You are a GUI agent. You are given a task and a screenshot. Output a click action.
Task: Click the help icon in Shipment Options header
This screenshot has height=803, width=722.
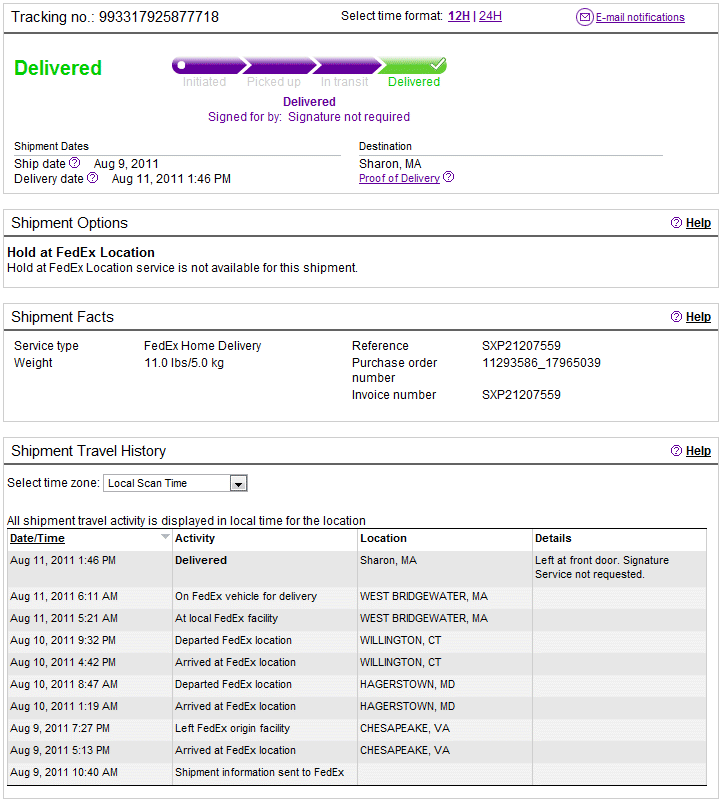pyautogui.click(x=676, y=223)
